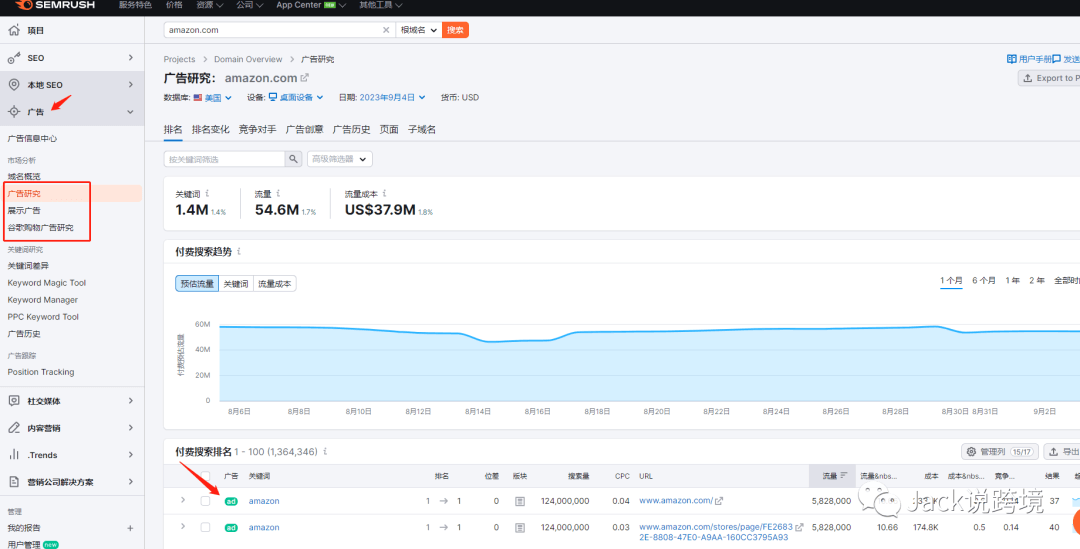The height and width of the screenshot is (549, 1080).
Task: Select the 1个月 time range
Action: 951,280
